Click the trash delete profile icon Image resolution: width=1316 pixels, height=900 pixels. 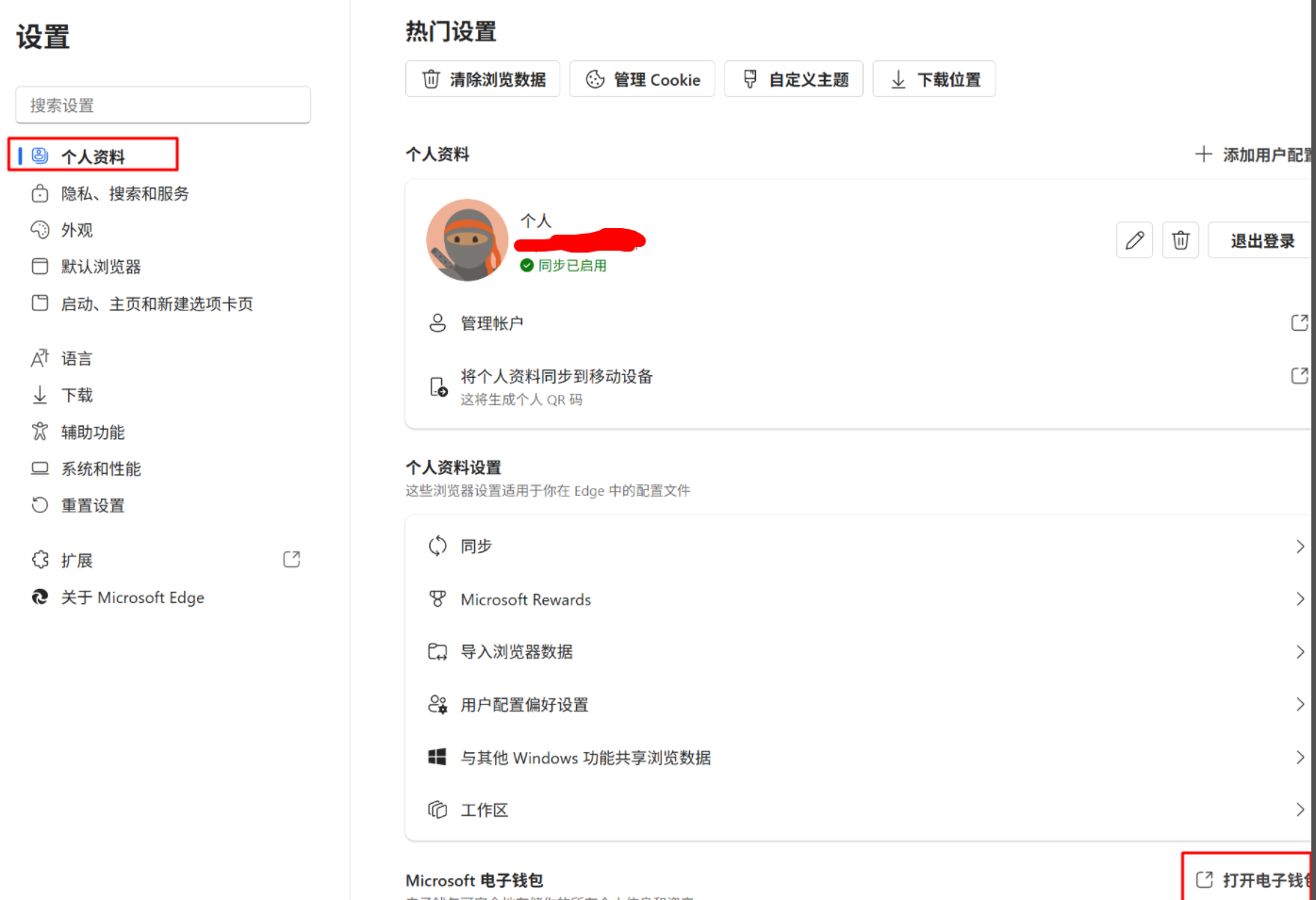(1180, 240)
